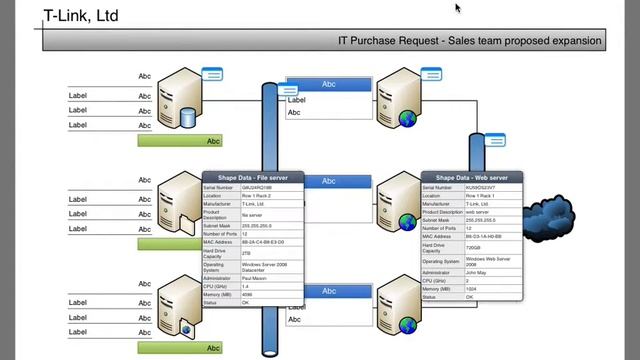Click the '720GB' hard drive capacity value
Image resolution: width=640 pixels, height=360 pixels.
pyautogui.click(x=473, y=248)
